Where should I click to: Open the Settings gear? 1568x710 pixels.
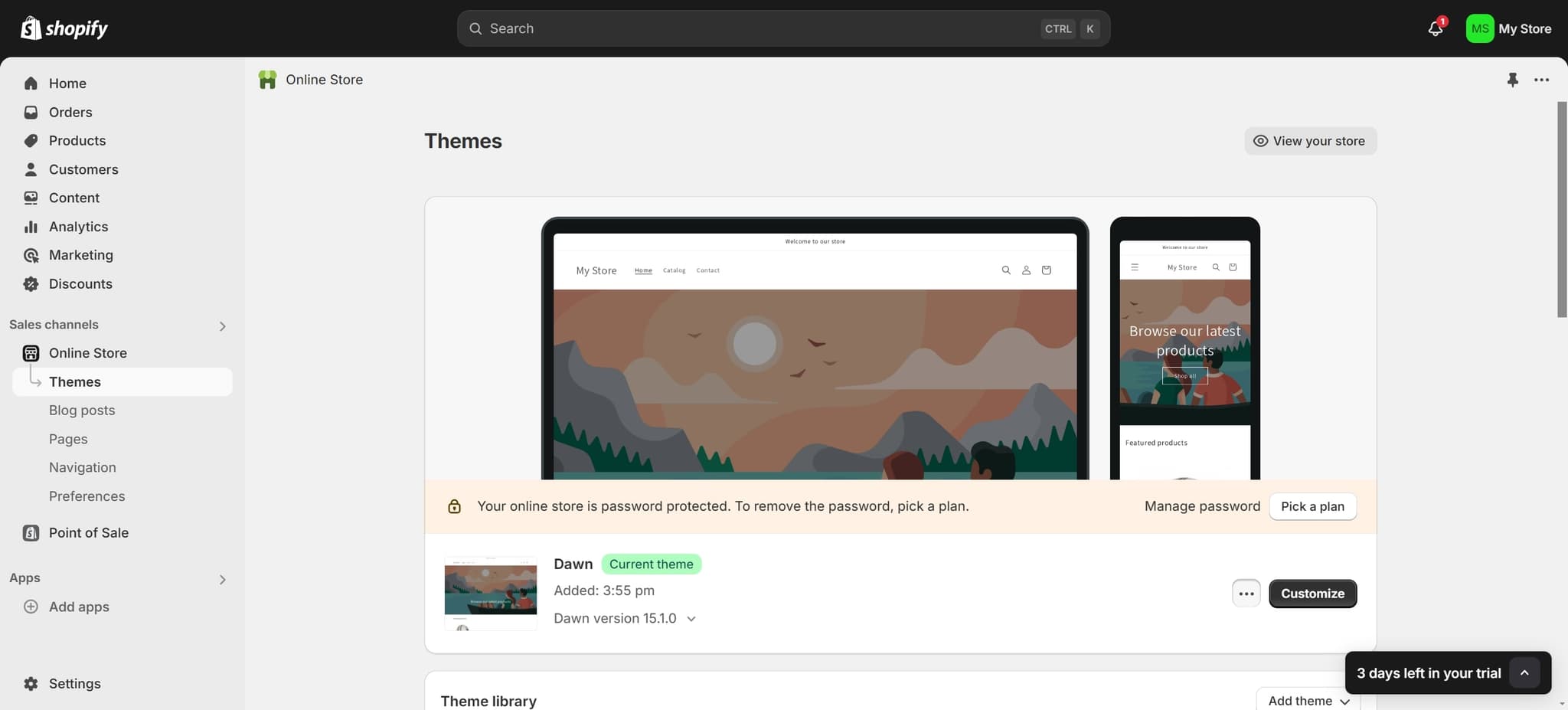[x=31, y=683]
